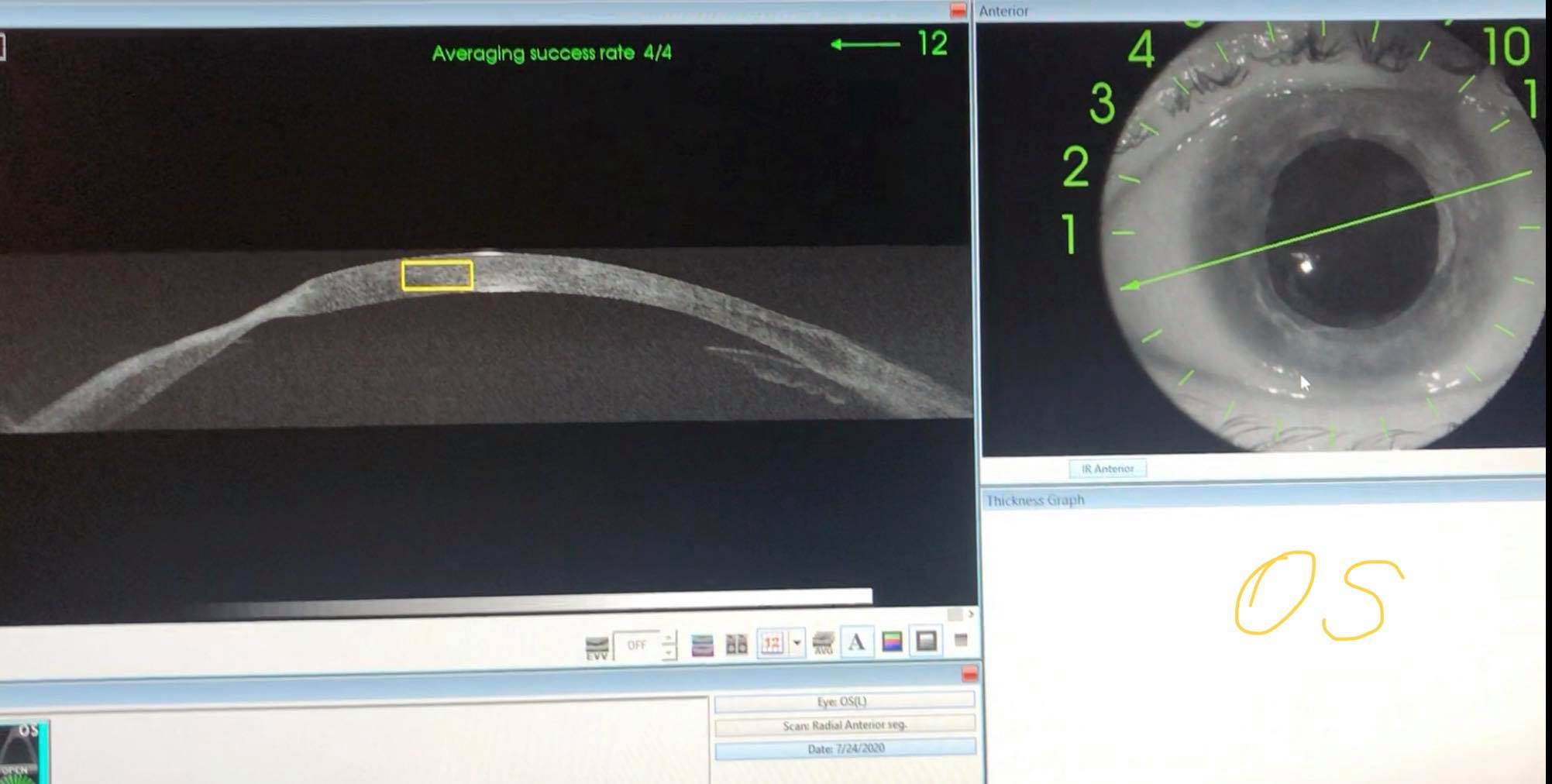Toggle the grayscale display button

(x=927, y=641)
